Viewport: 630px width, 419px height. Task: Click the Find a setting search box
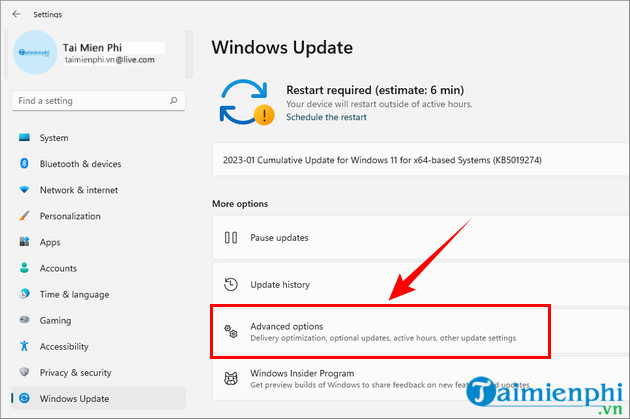[x=98, y=100]
